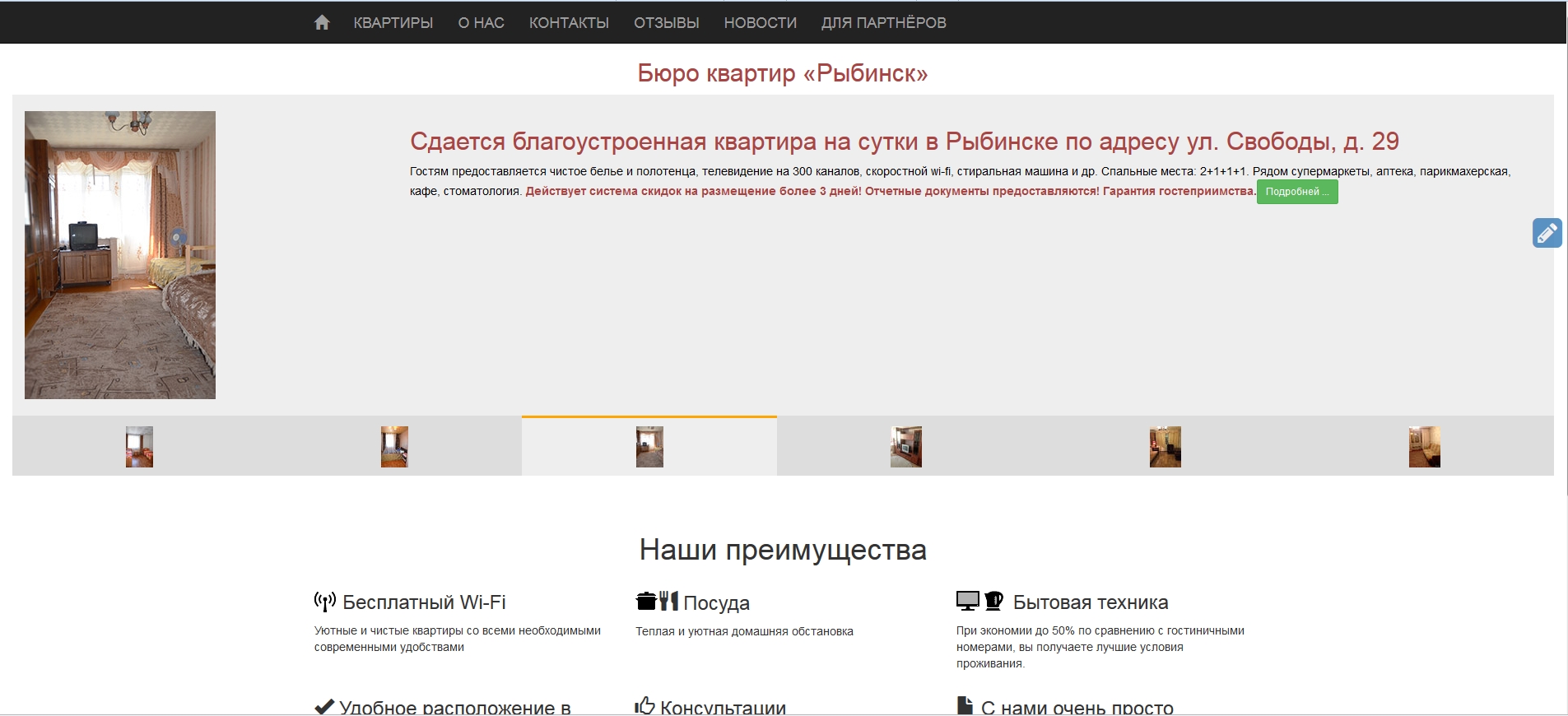Click the home icon in navigation bar

click(x=322, y=22)
